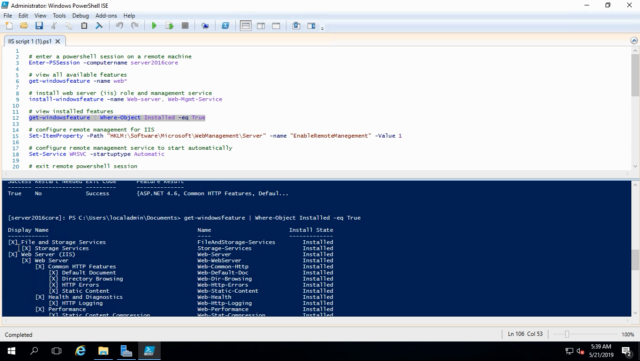Viewport: 640px width, 361px height.
Task: Maximize the script pane layout
Action: click(x=276, y=26)
